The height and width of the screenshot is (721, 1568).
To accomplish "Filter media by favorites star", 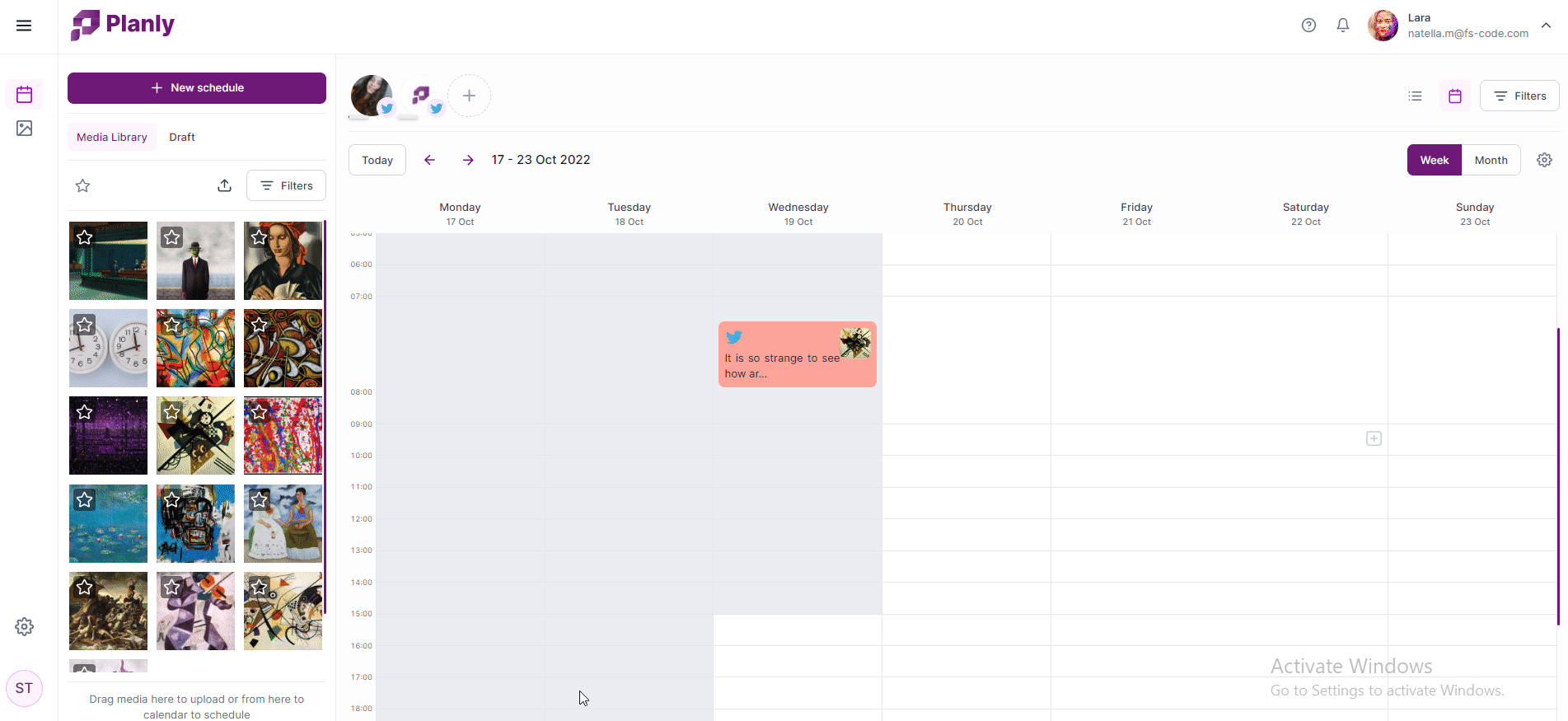I will pyautogui.click(x=83, y=185).
